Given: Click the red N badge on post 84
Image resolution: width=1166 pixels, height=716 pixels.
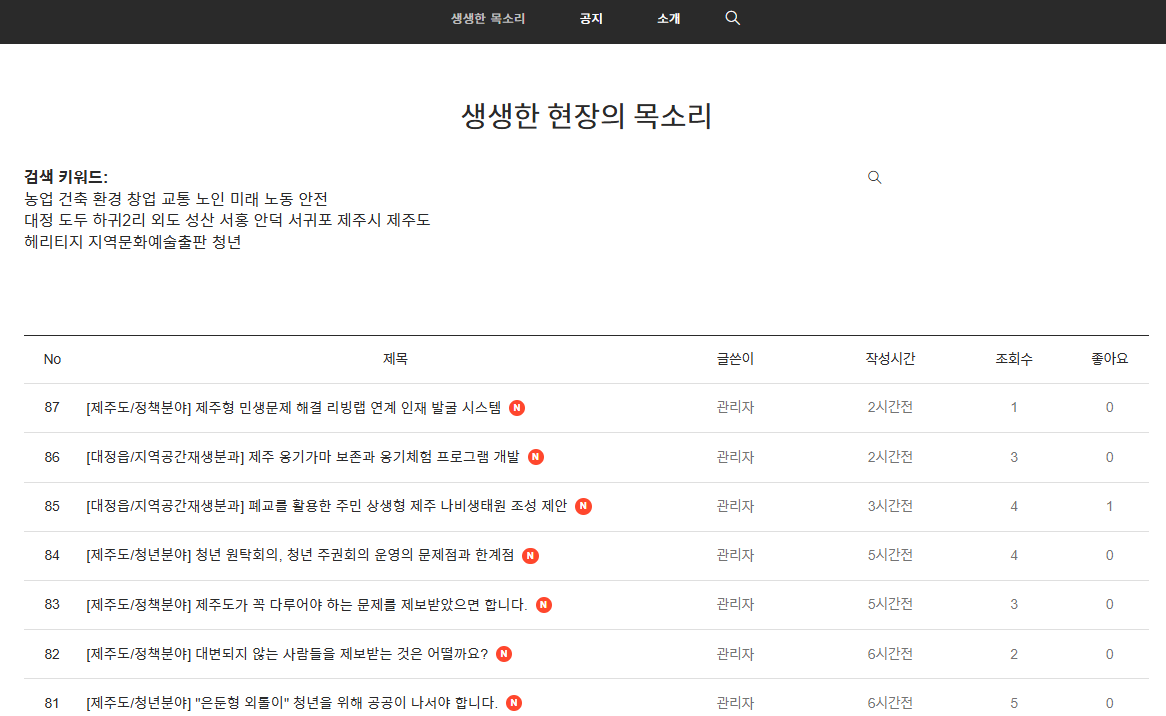Looking at the screenshot, I should pos(530,555).
